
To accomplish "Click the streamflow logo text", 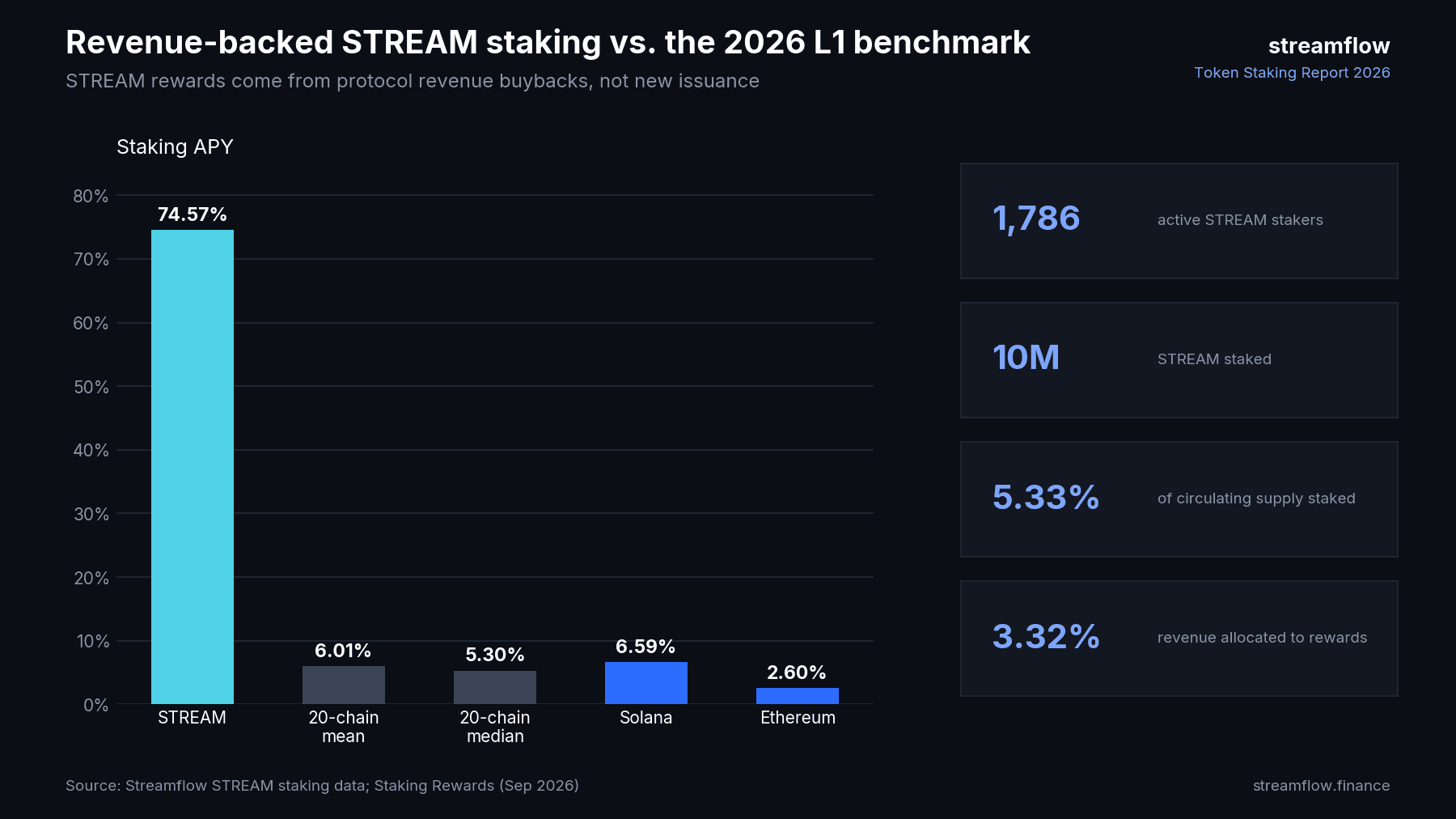I will 1329,46.
